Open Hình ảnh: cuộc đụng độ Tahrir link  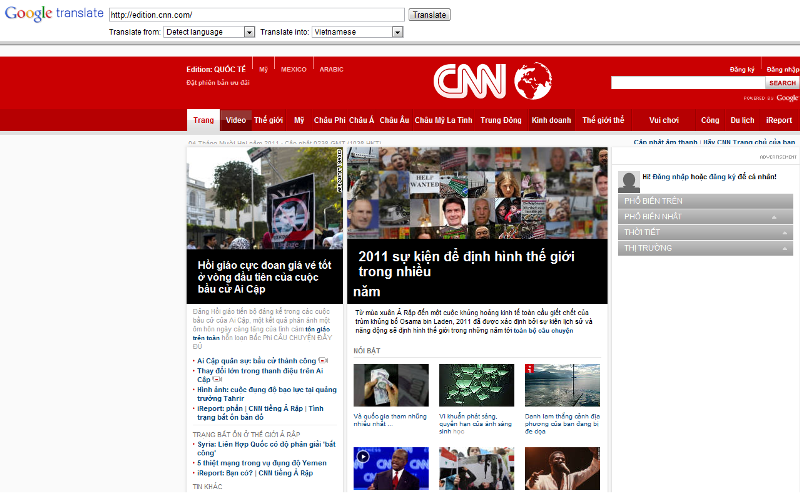[x=267, y=394]
